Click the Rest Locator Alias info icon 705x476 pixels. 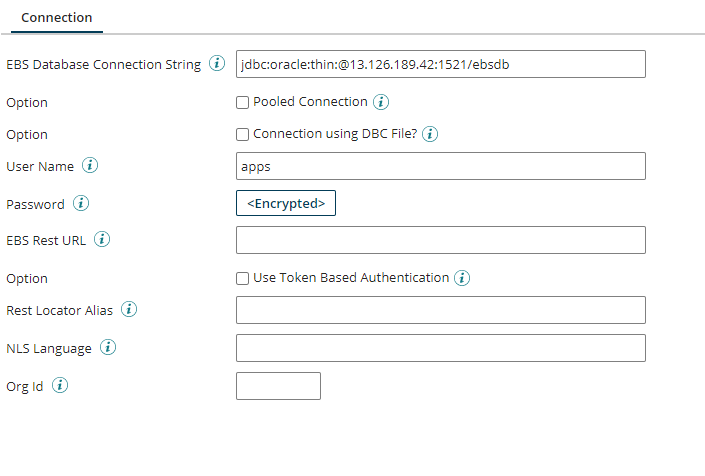(x=129, y=309)
